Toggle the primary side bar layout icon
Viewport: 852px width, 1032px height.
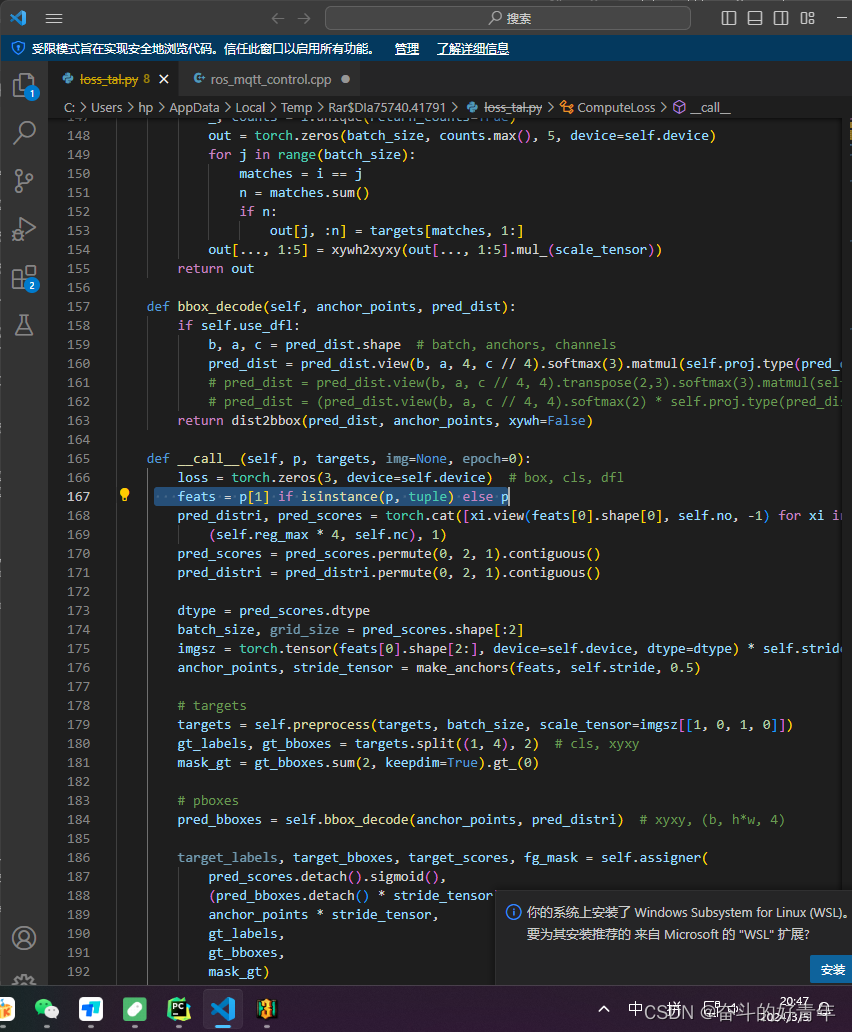(729, 18)
